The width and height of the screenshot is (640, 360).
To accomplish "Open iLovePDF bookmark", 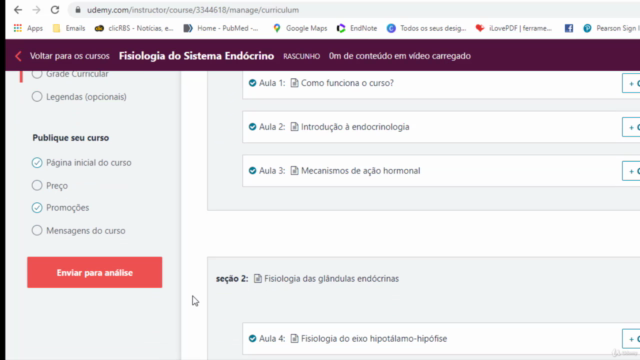I will click(513, 28).
